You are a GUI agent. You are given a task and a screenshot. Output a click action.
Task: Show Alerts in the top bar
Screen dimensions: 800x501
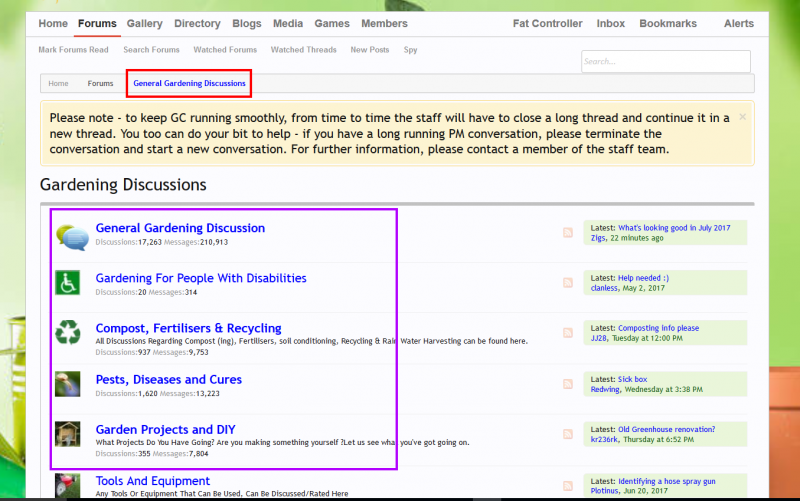coord(739,23)
